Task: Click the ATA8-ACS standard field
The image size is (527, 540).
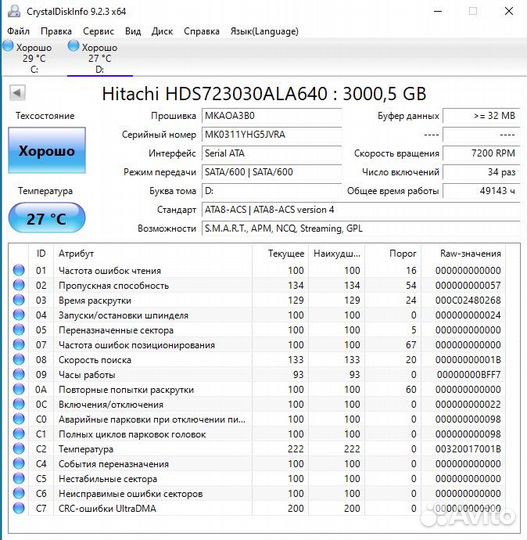Action: point(361,210)
